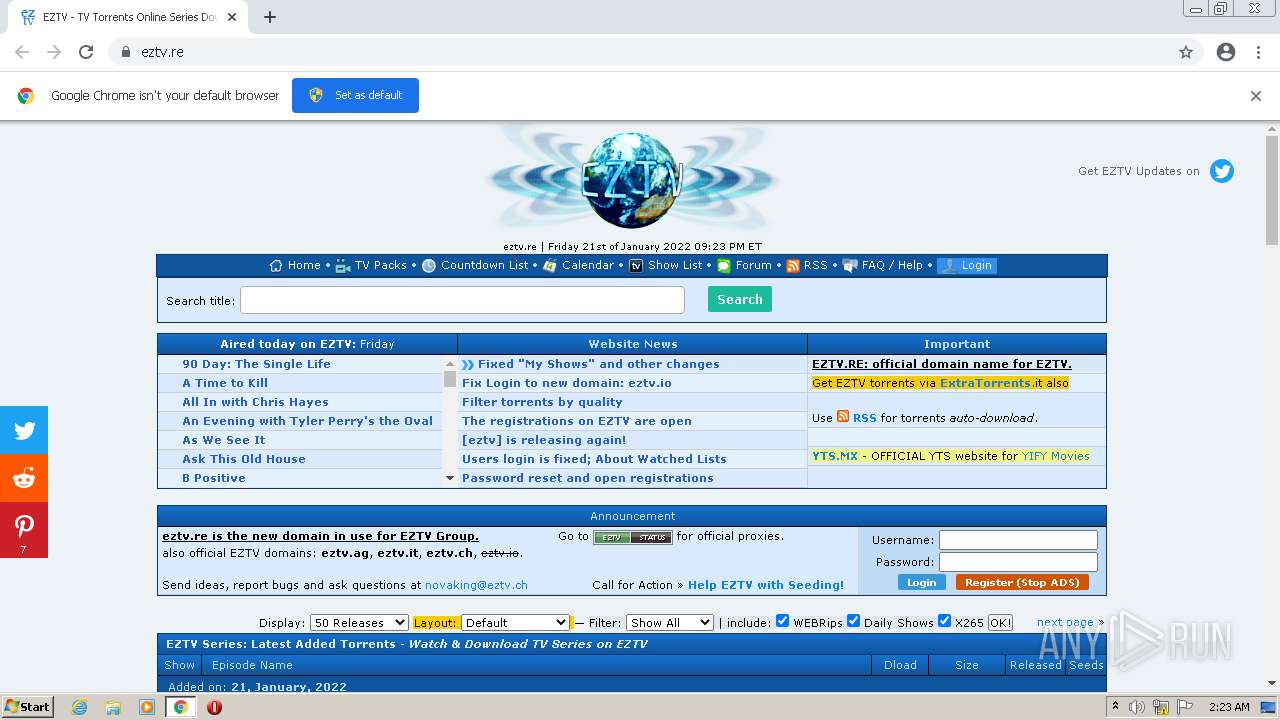Bookmark this page with the star icon
This screenshot has width=1280, height=720.
click(x=1186, y=52)
